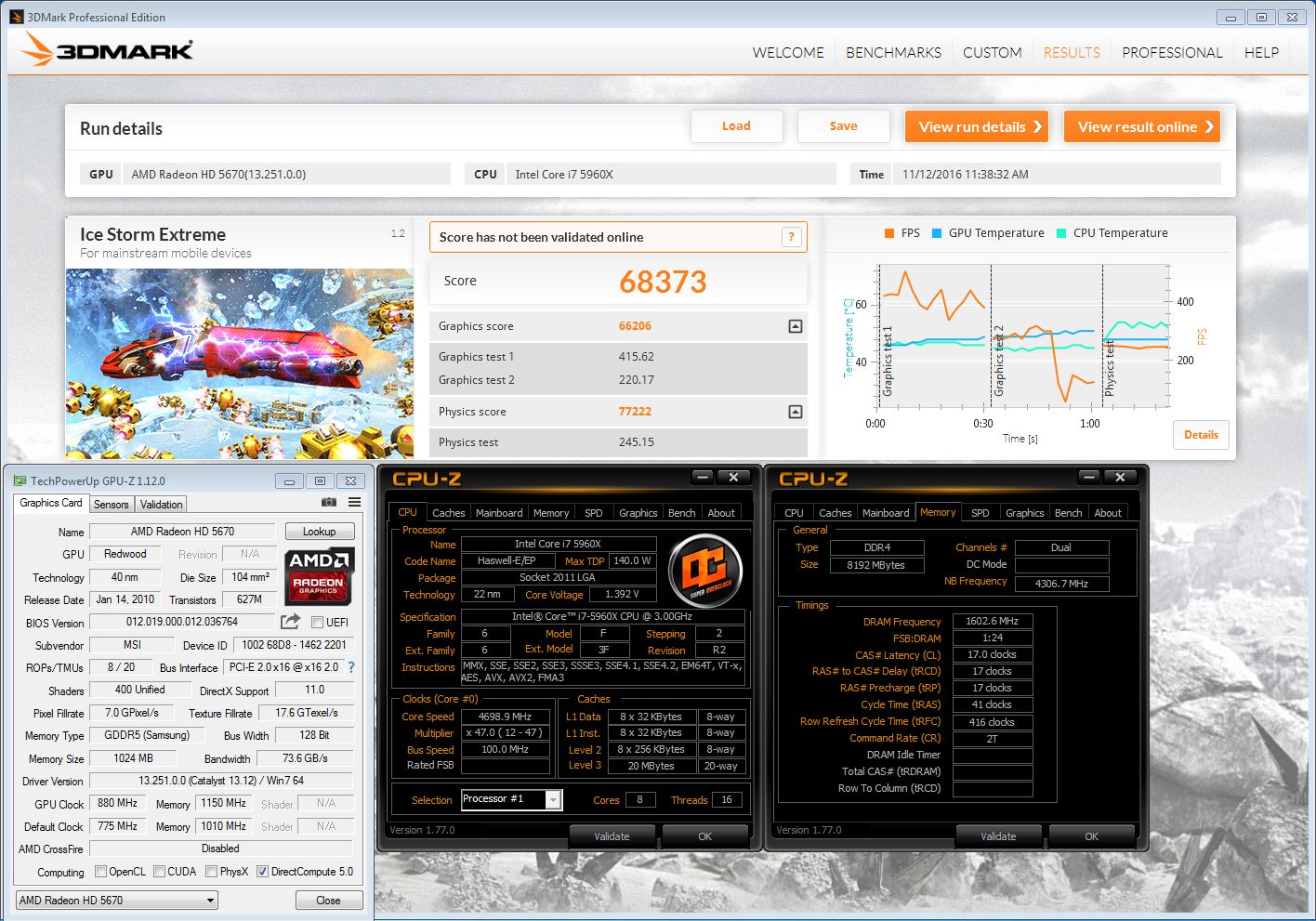This screenshot has width=1316, height=921.
Task: Click the AMD Radeon Graphics logo
Action: pos(319,576)
